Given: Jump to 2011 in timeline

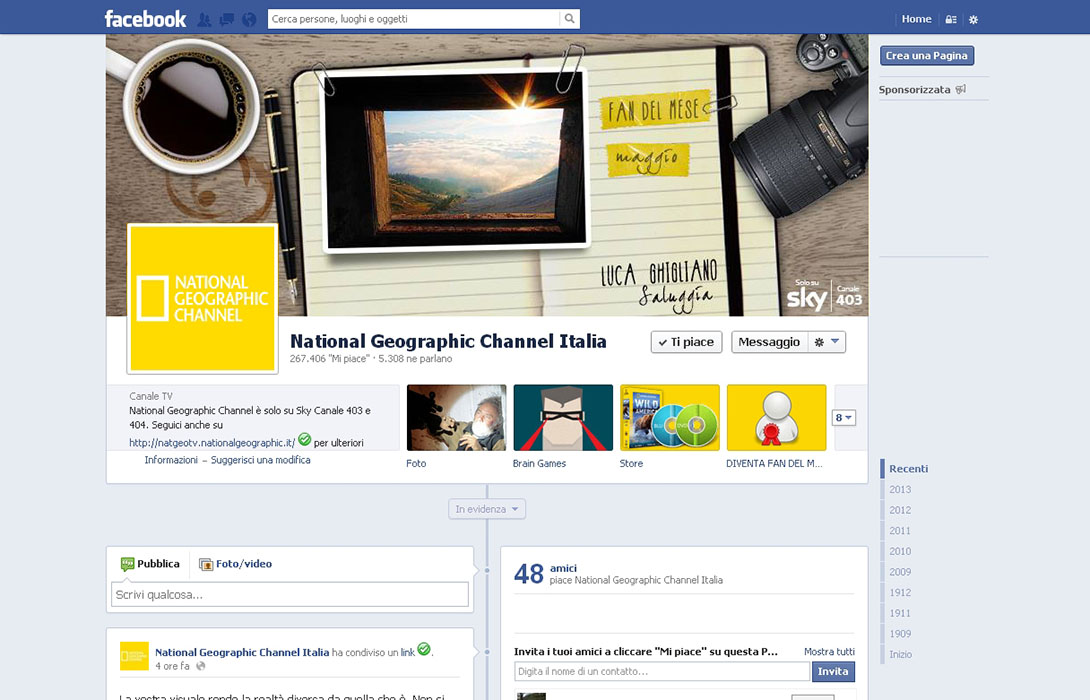Looking at the screenshot, I should [900, 530].
